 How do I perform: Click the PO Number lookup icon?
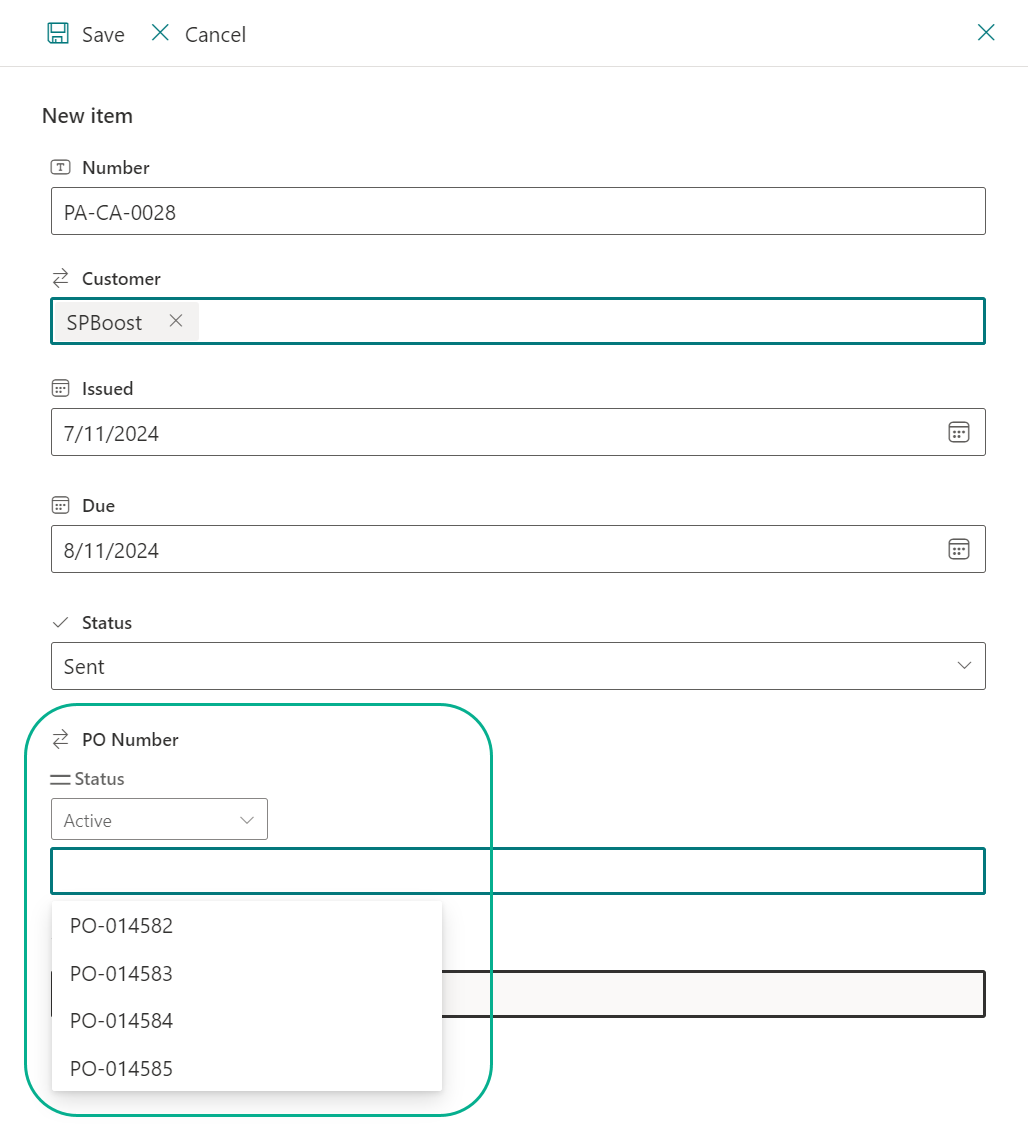click(x=60, y=739)
